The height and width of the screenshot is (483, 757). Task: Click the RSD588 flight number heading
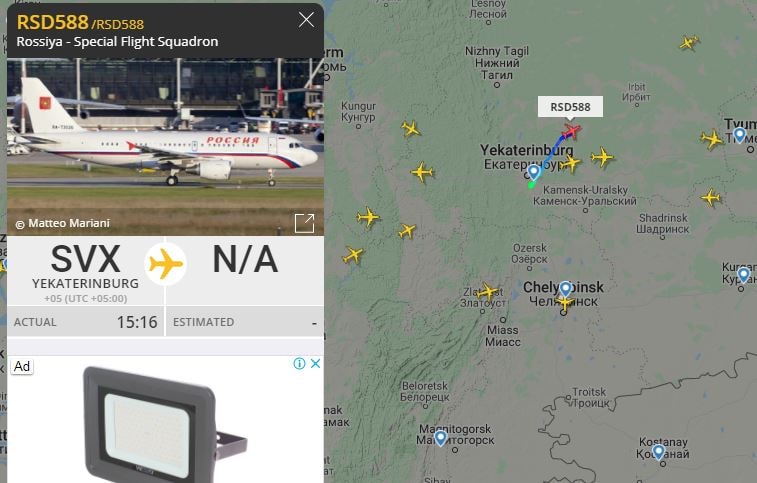[x=53, y=22]
